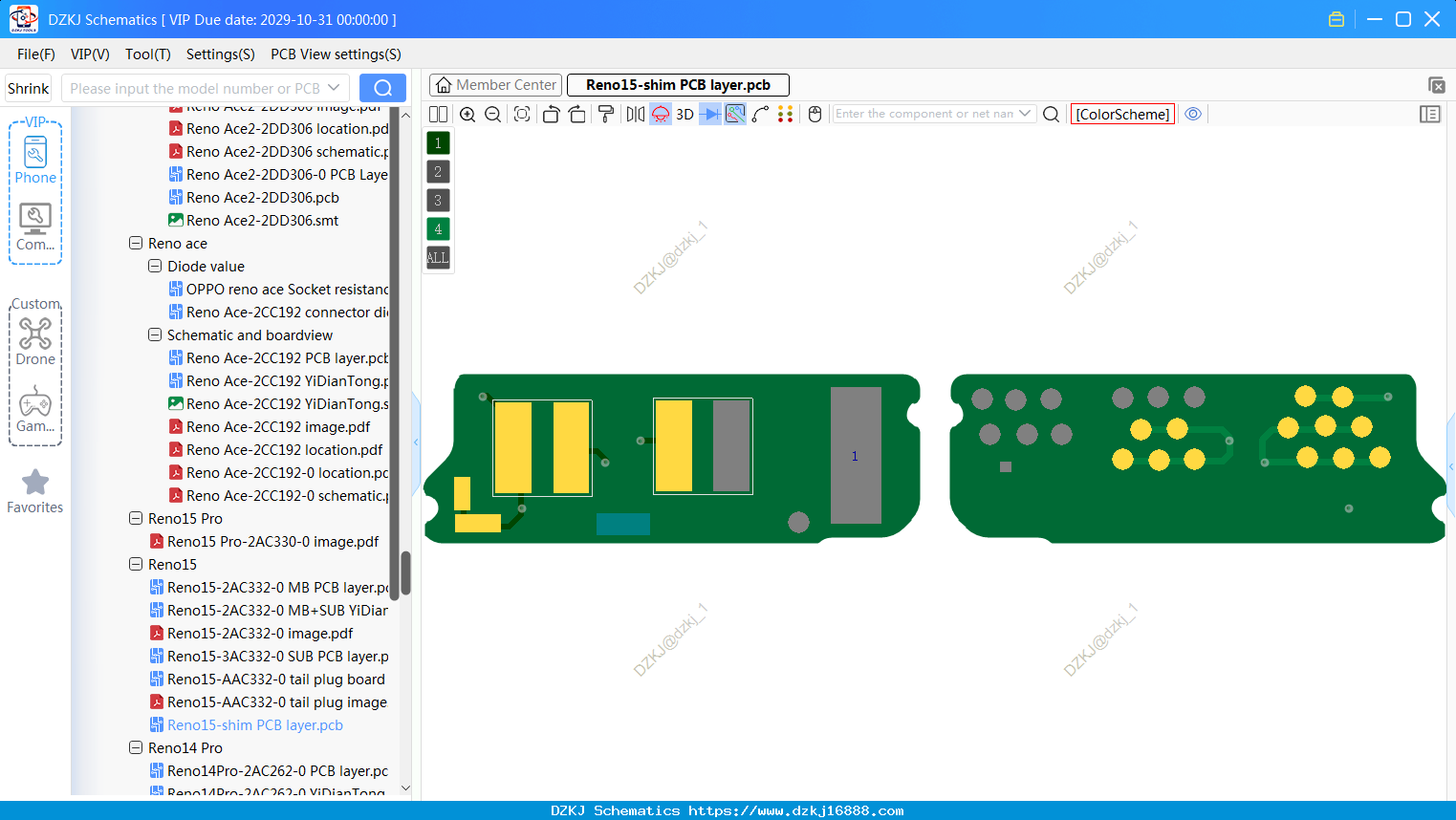Toggle the diode symbol tool

[x=710, y=115]
